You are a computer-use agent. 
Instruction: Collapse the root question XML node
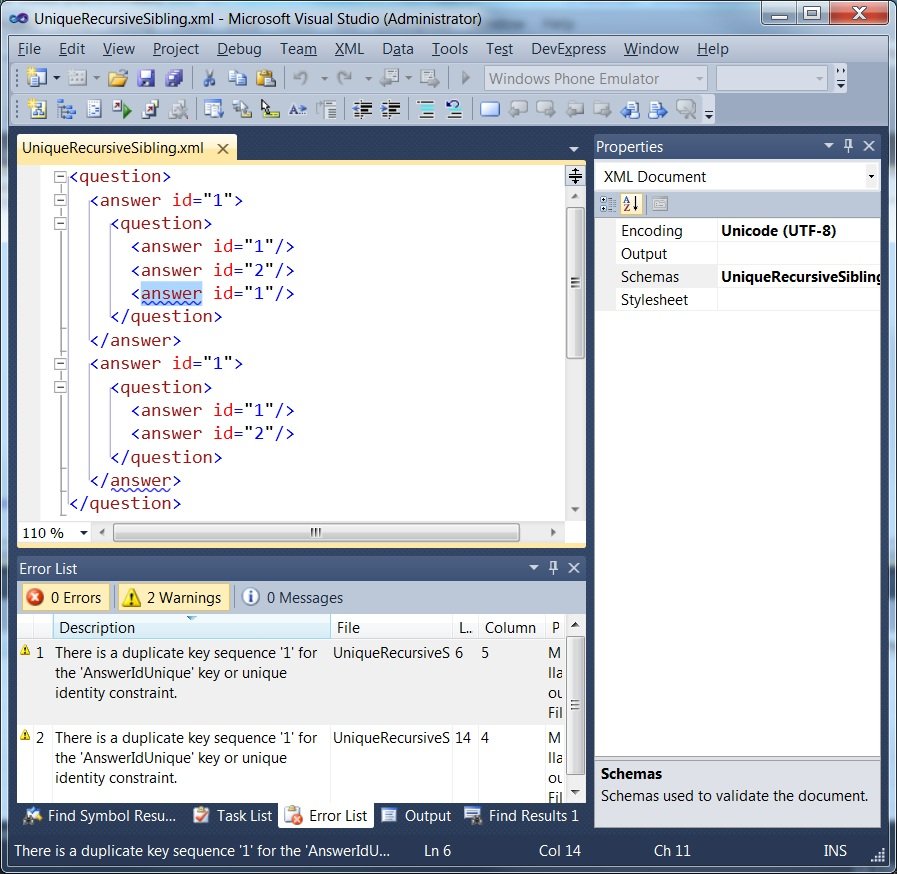pos(59,177)
